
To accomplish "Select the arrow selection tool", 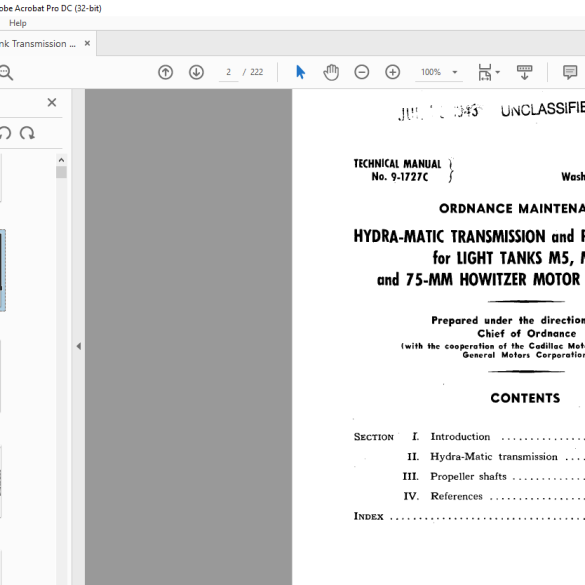I will (300, 72).
